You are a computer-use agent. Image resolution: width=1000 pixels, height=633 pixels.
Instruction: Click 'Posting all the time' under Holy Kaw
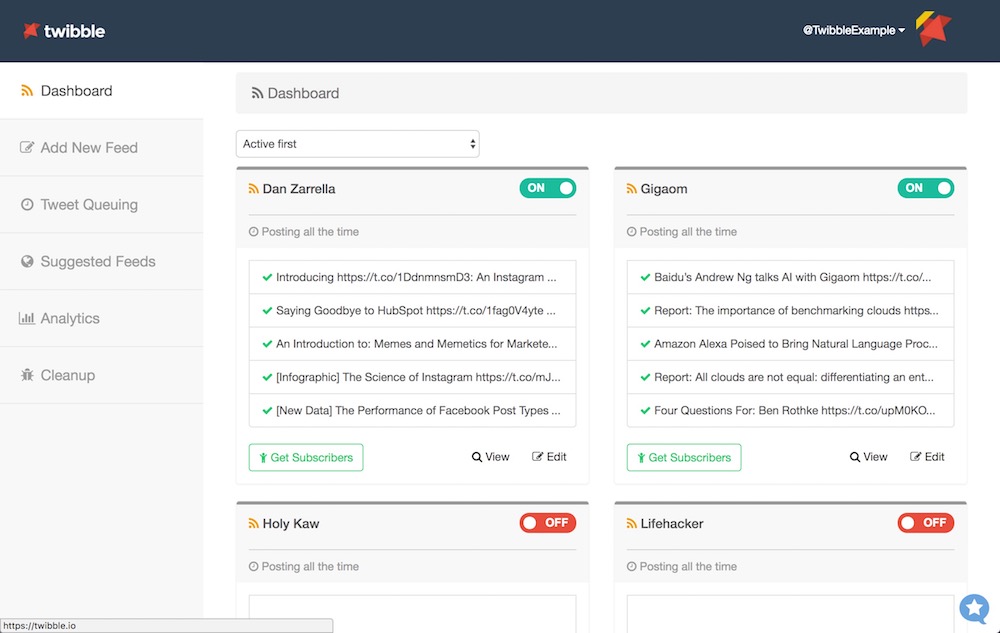[x=310, y=566]
